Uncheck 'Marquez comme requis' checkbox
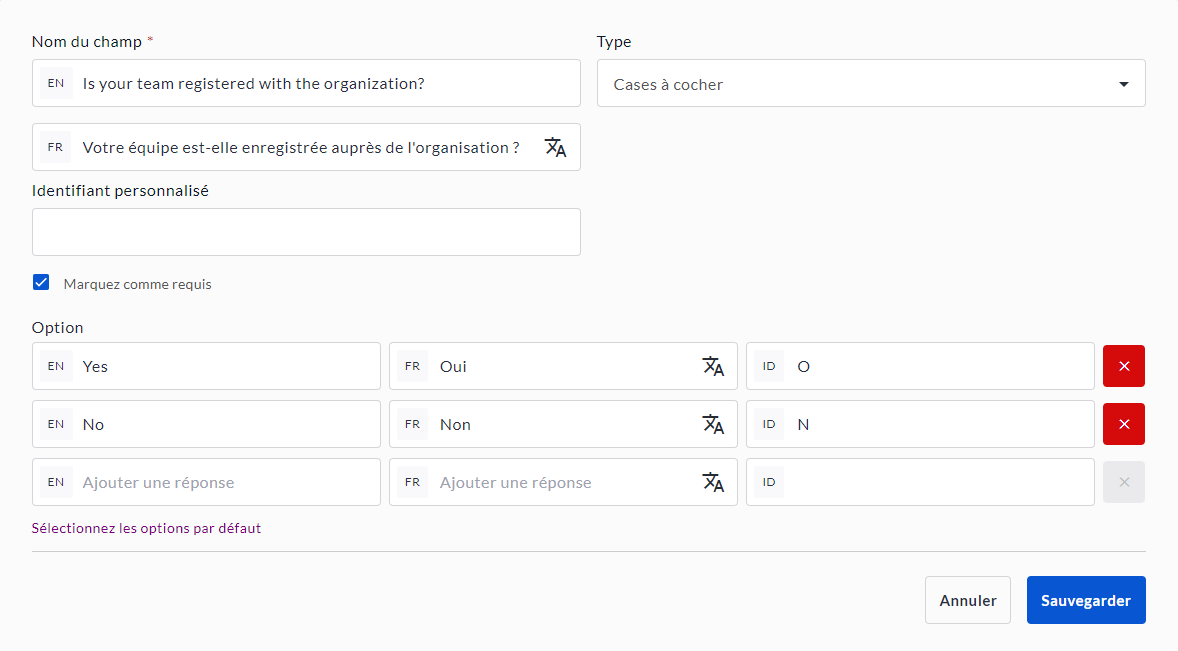The height and width of the screenshot is (651, 1178). [41, 283]
